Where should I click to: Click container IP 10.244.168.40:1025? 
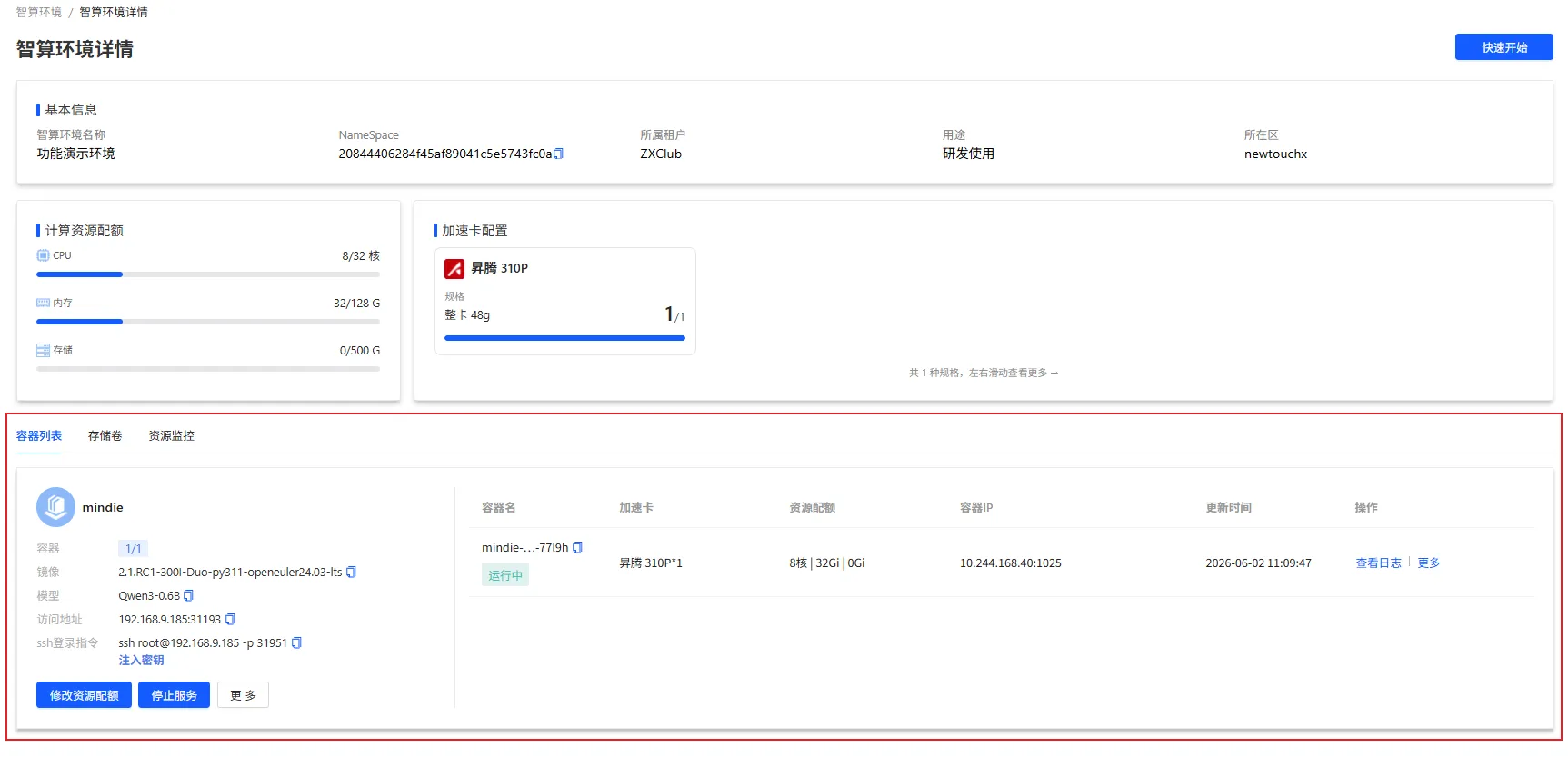(x=1011, y=563)
